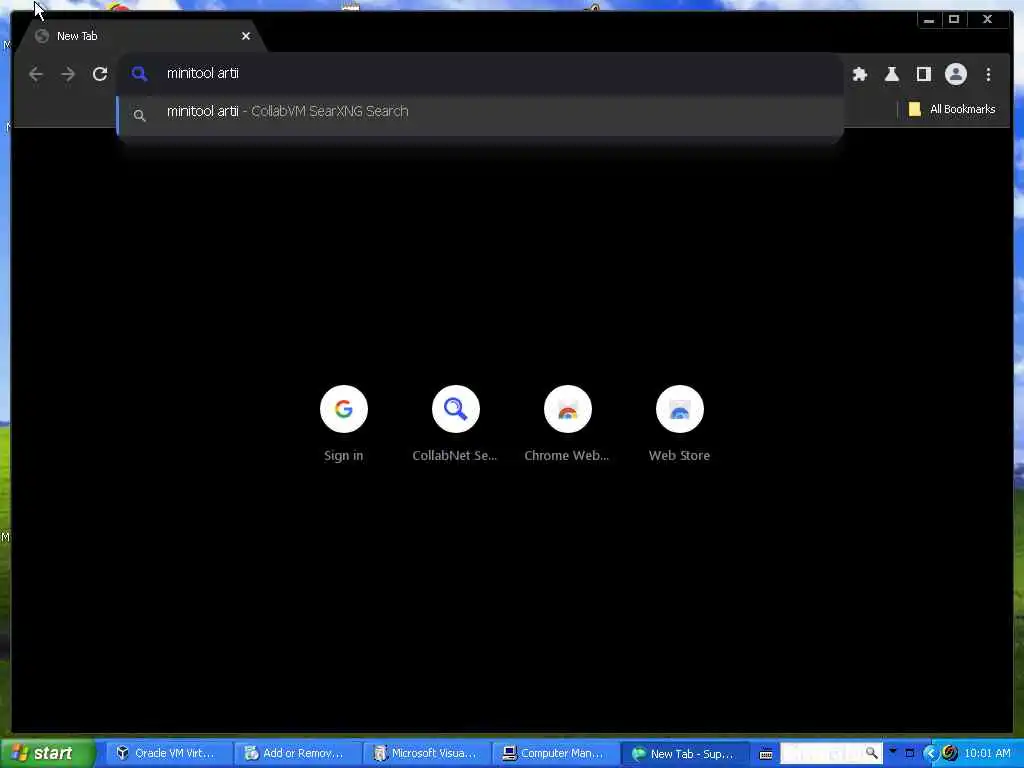1024x768 pixels.
Task: Click the keyboard icon in the taskbar
Action: tap(765, 754)
